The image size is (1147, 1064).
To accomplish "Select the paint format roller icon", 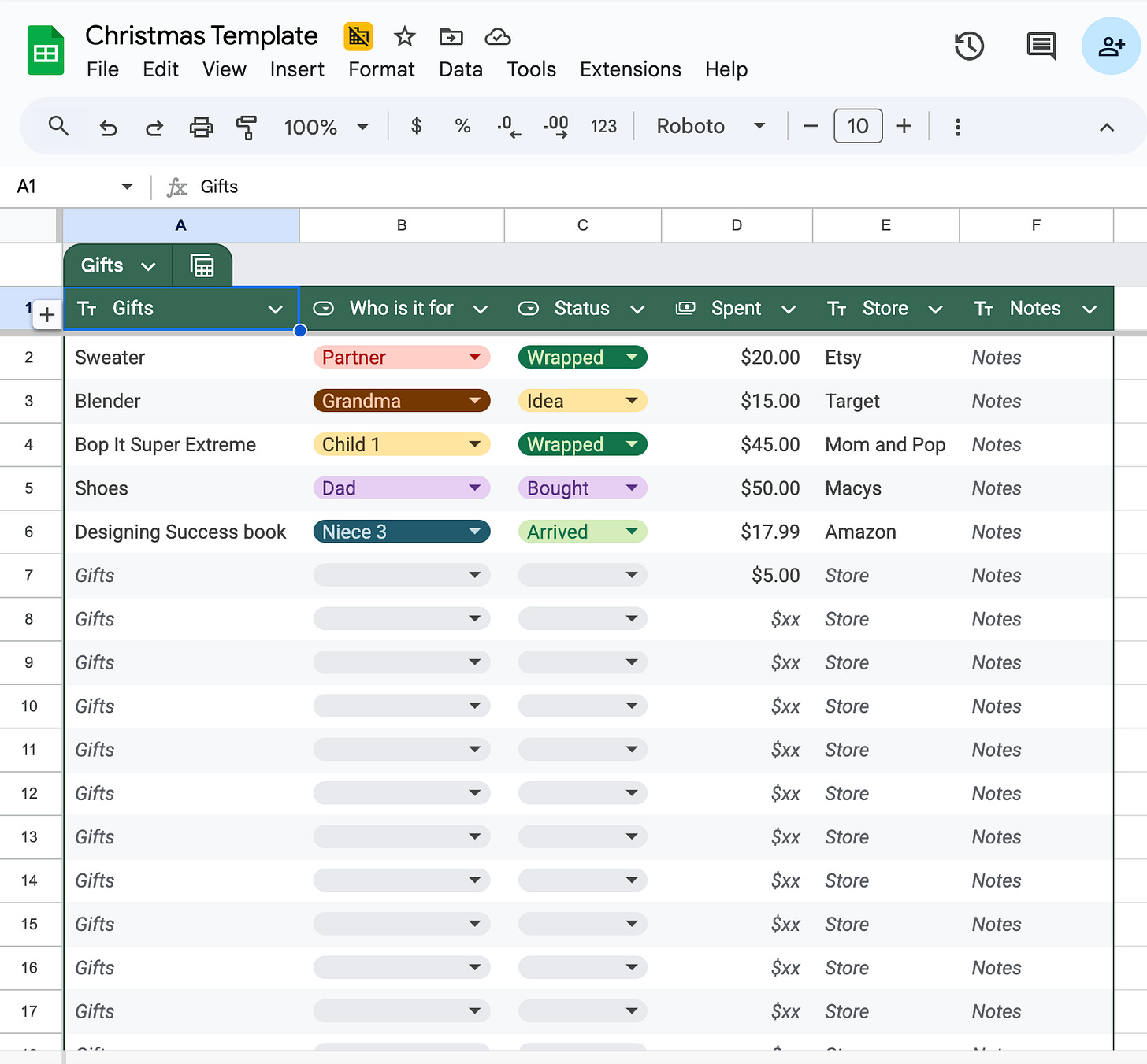I will (247, 127).
